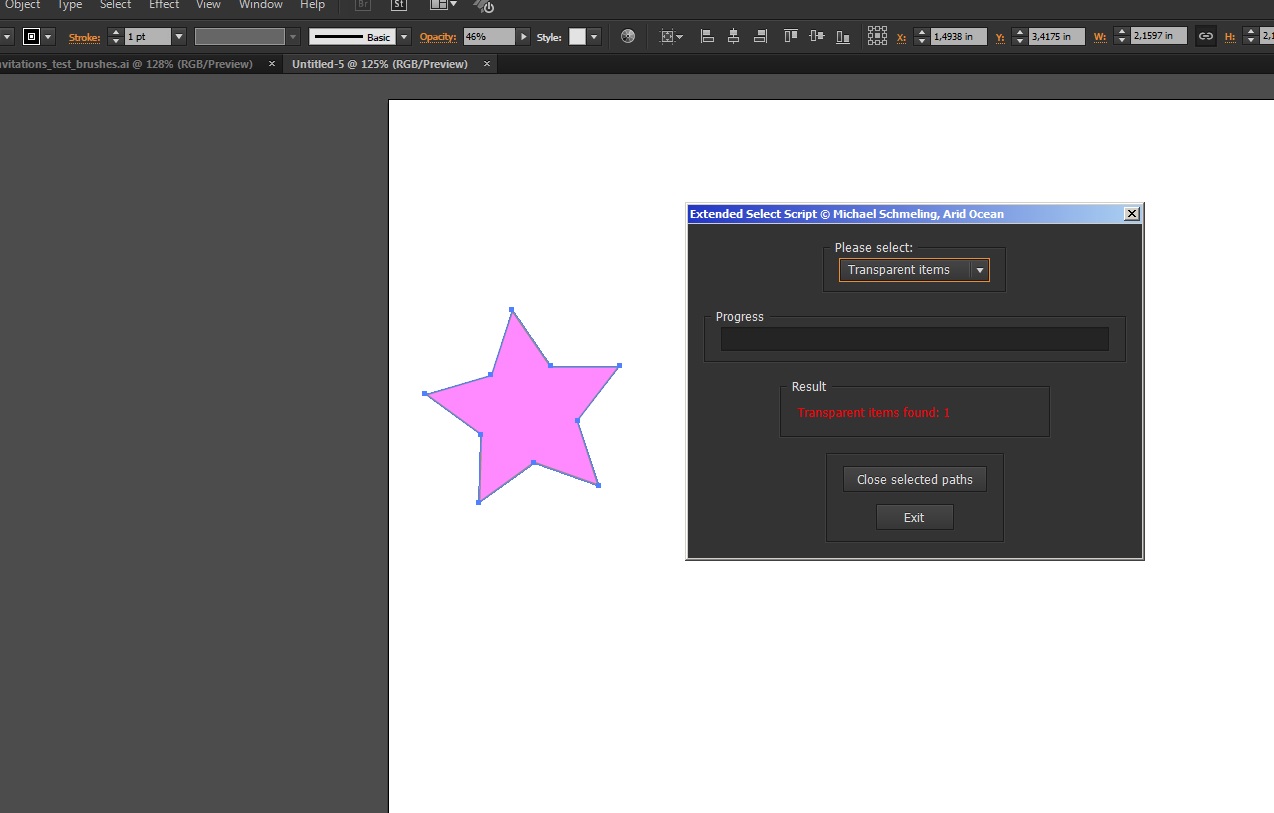The image size is (1274, 813).
Task: Click the reference point grid icon
Action: (x=877, y=37)
